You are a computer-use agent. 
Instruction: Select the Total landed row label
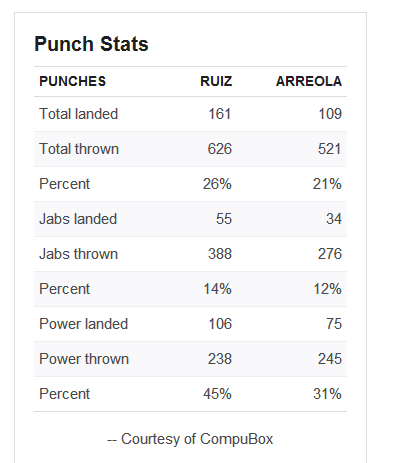point(78,114)
